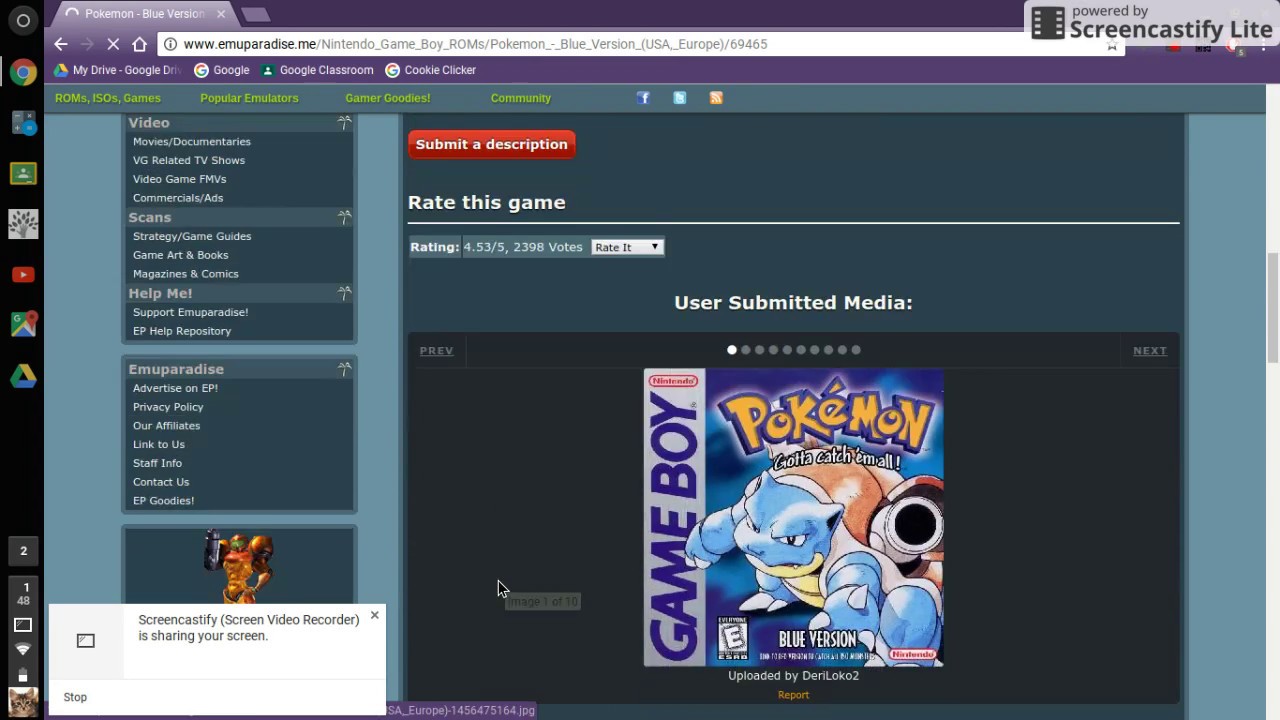
Task: Open Google Classroom from the shelf
Action: [23, 174]
